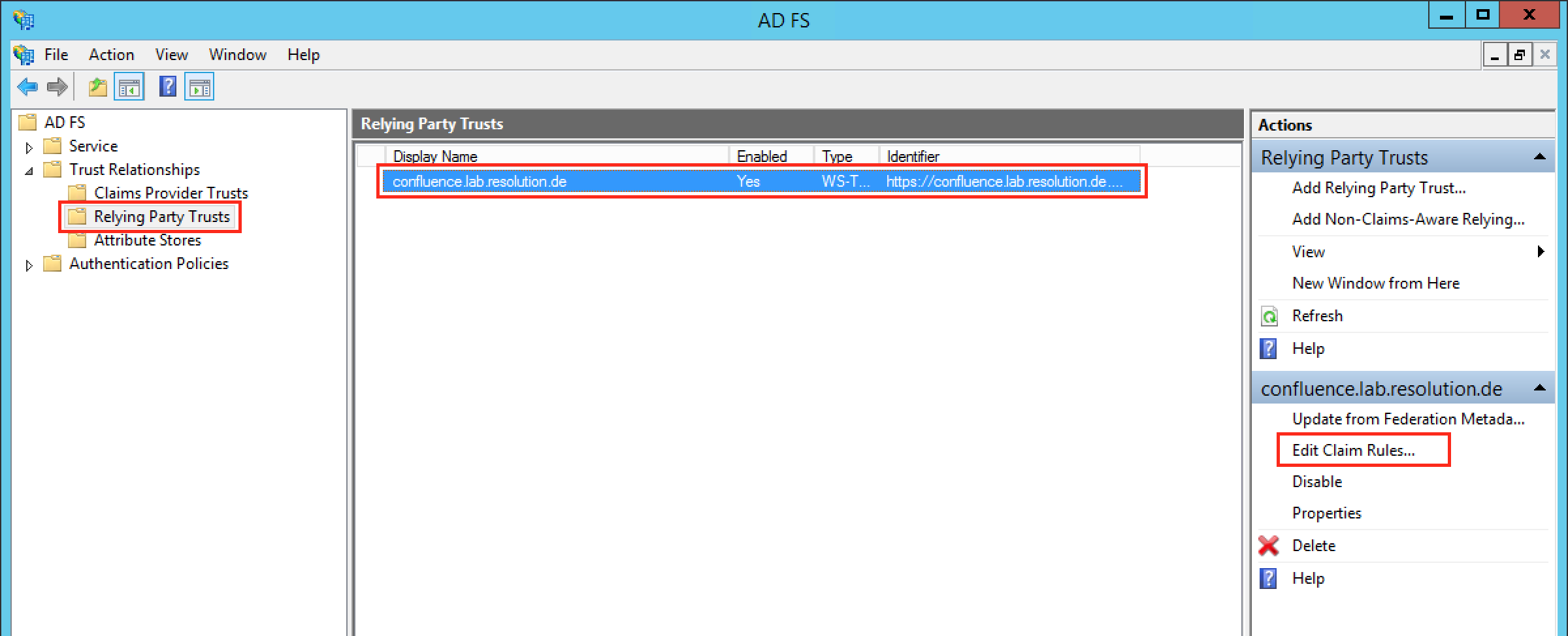This screenshot has width=1568, height=636.
Task: Toggle Show/Hide Action Pane toolbar icon
Action: pos(199,87)
